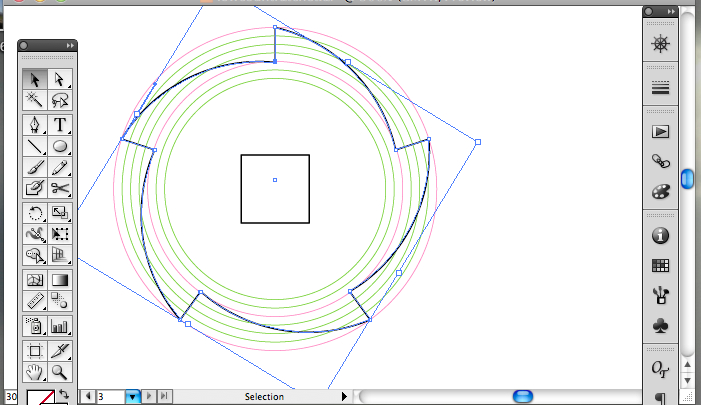
Task: Open the Stroke panel icon
Action: pyautogui.click(x=660, y=88)
